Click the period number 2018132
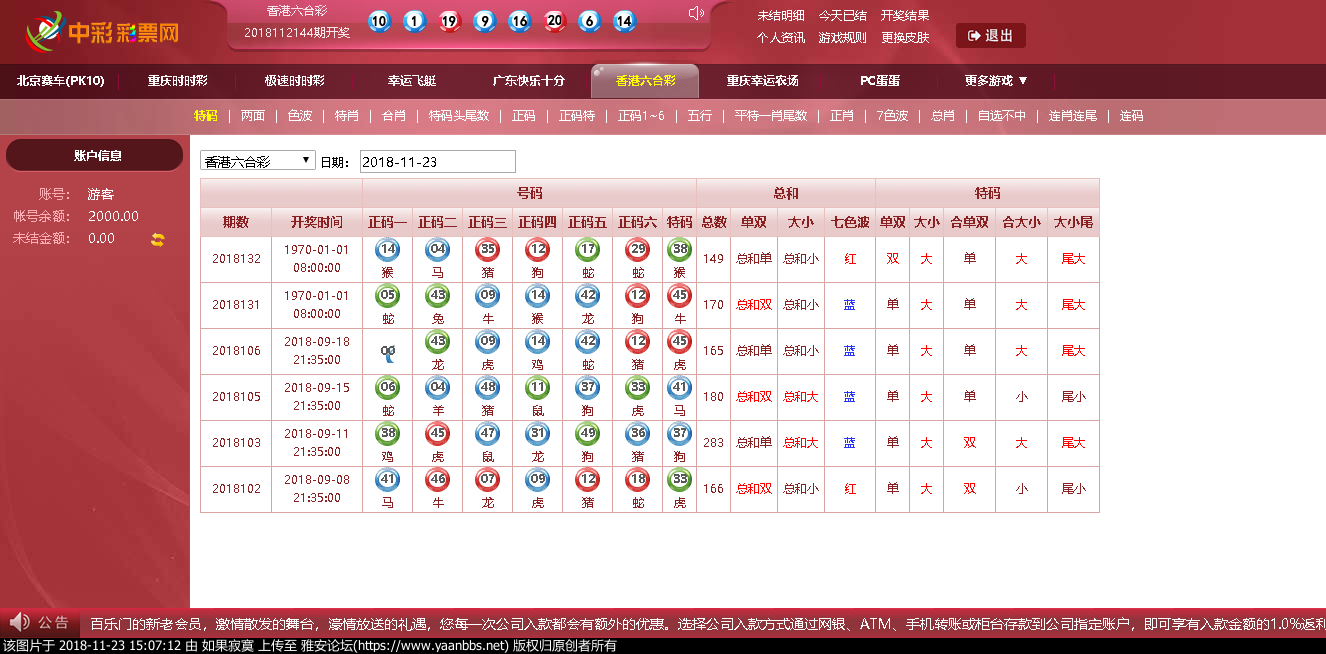Viewport: 1326px width, 654px height. pyautogui.click(x=236, y=259)
